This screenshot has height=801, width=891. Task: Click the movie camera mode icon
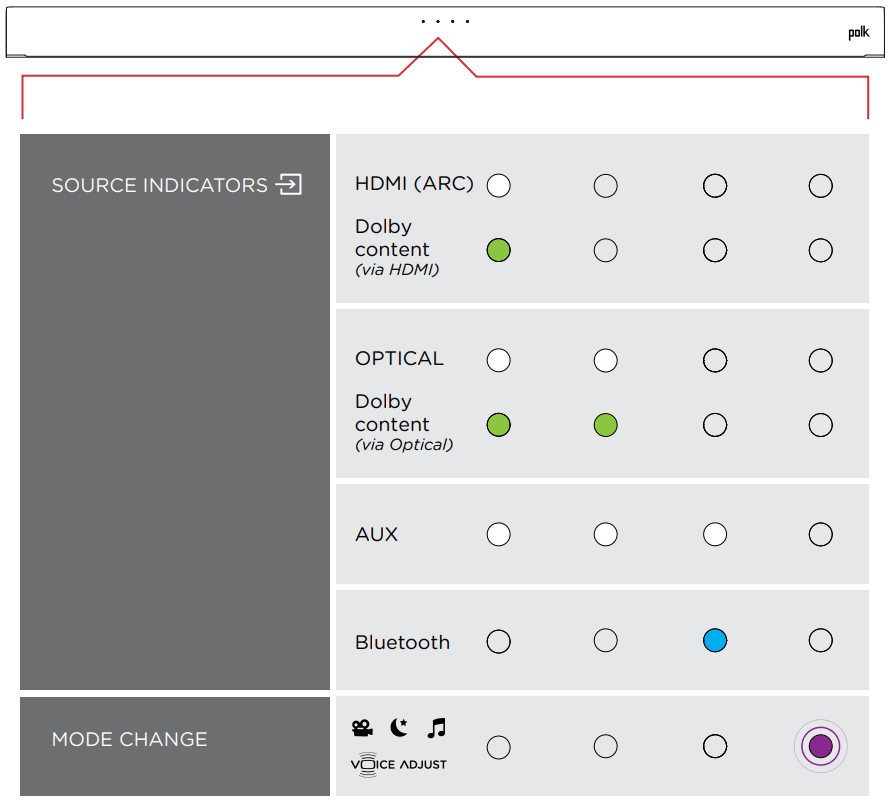click(361, 729)
